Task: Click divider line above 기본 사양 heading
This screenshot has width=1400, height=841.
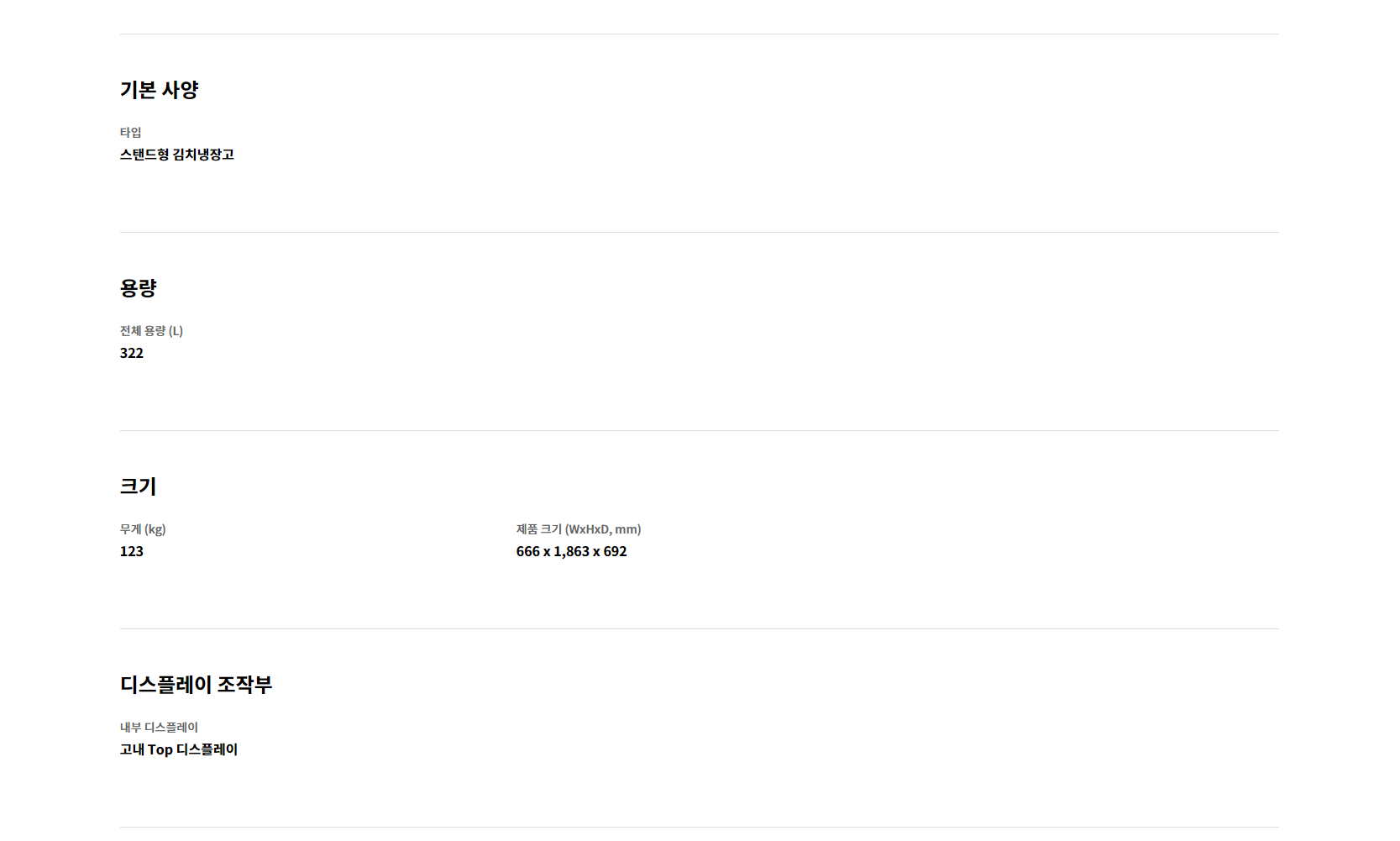Action: pyautogui.click(x=700, y=34)
